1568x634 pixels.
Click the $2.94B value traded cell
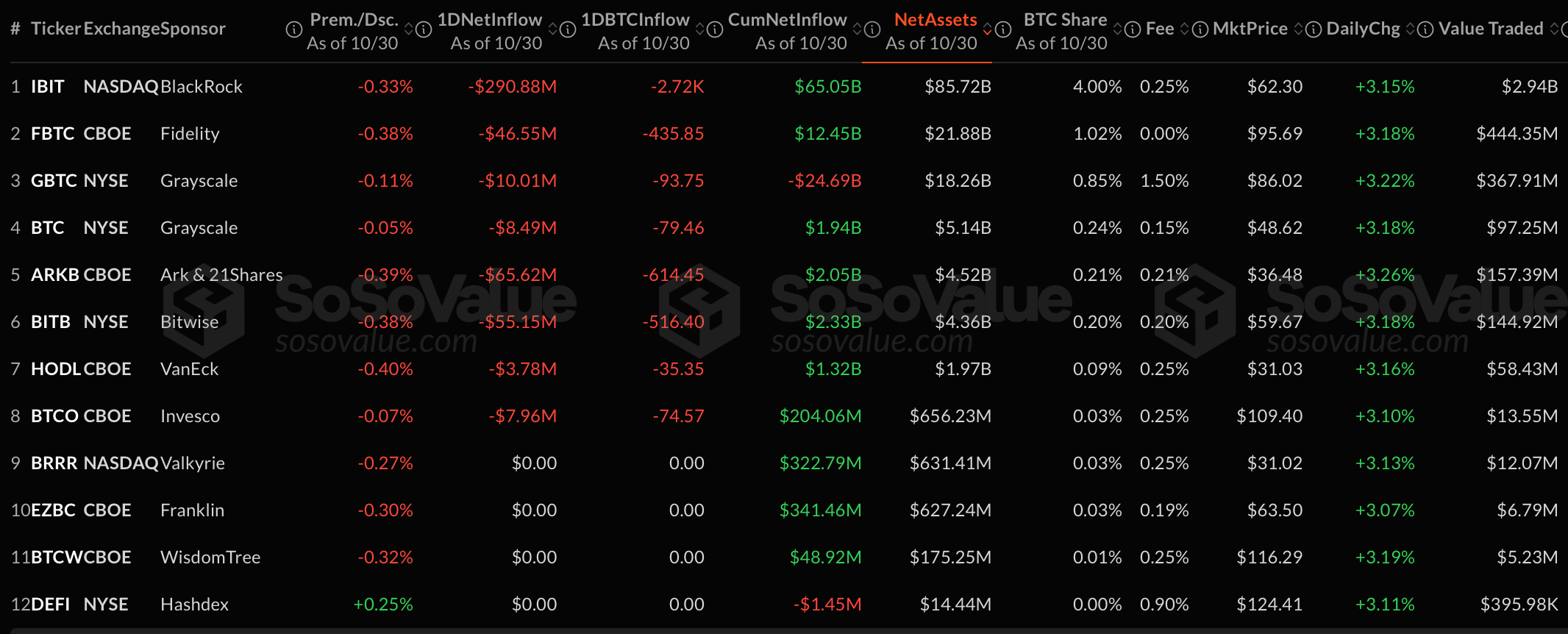1530,87
